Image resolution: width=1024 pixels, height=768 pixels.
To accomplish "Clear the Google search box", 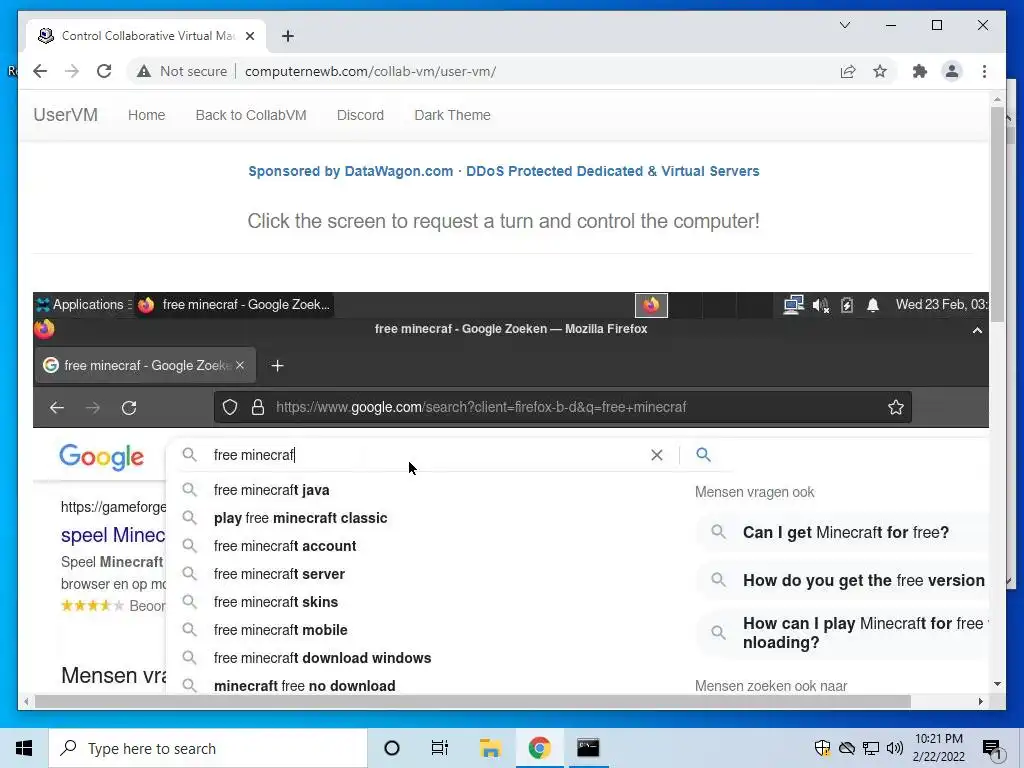I will (x=657, y=455).
